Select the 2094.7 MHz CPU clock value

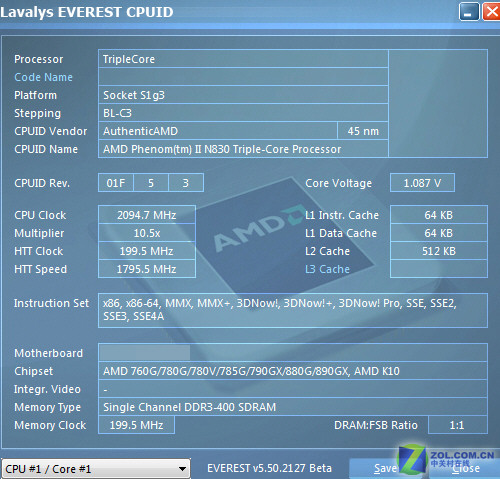(147, 215)
